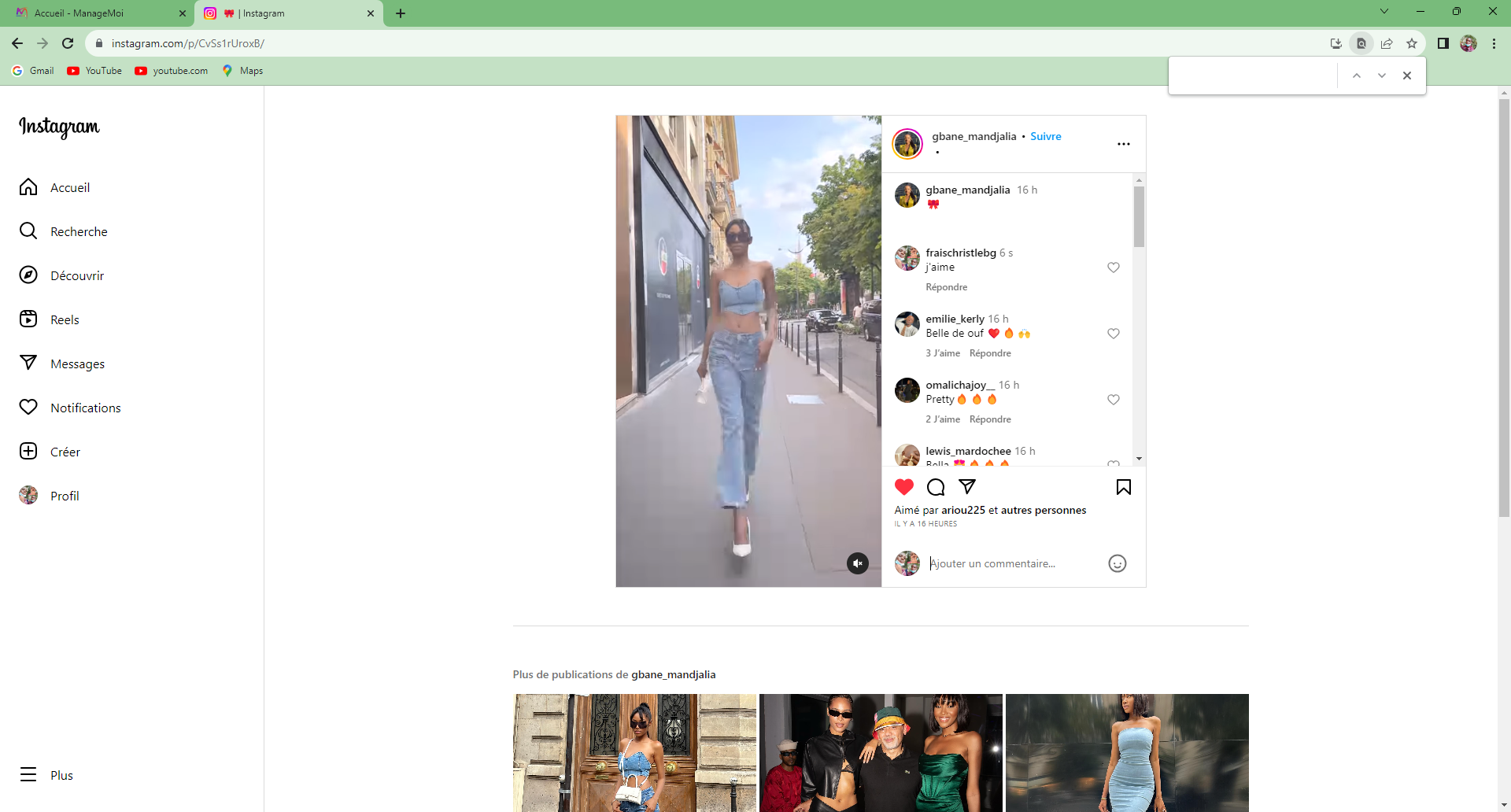This screenshot has width=1511, height=812.
Task: Open the three-dot post options menu
Action: coord(1123,144)
